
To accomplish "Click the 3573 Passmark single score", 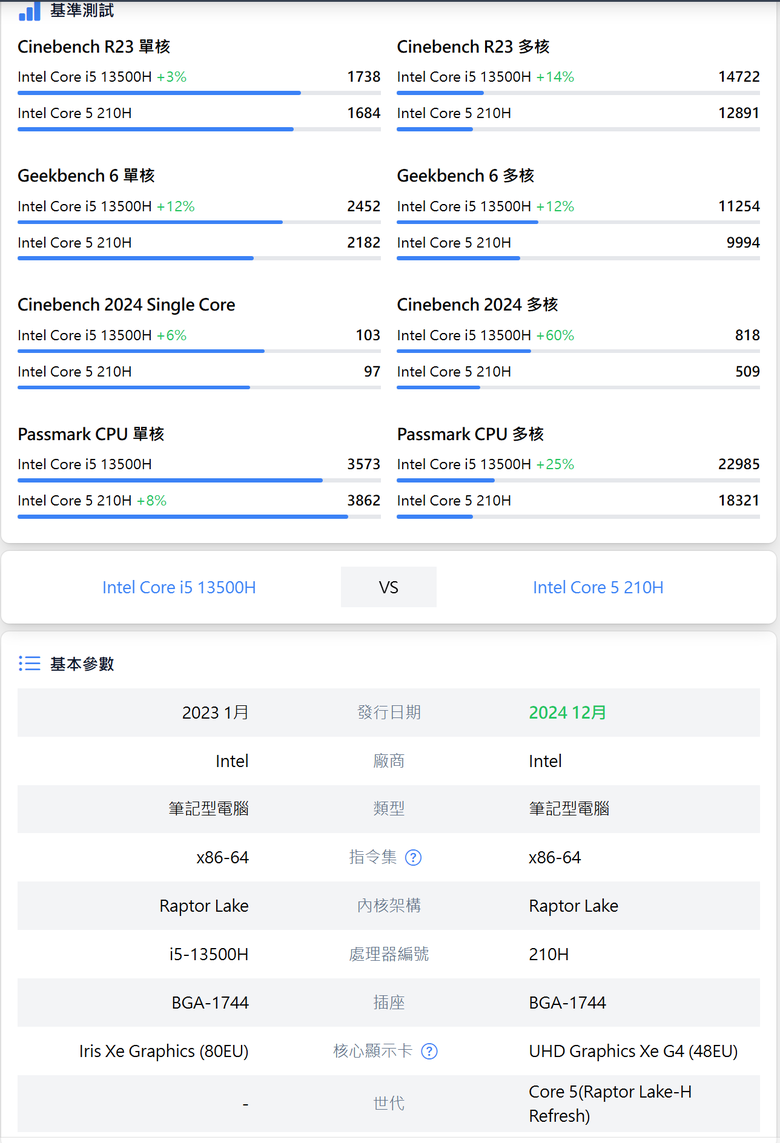I will click(364, 464).
